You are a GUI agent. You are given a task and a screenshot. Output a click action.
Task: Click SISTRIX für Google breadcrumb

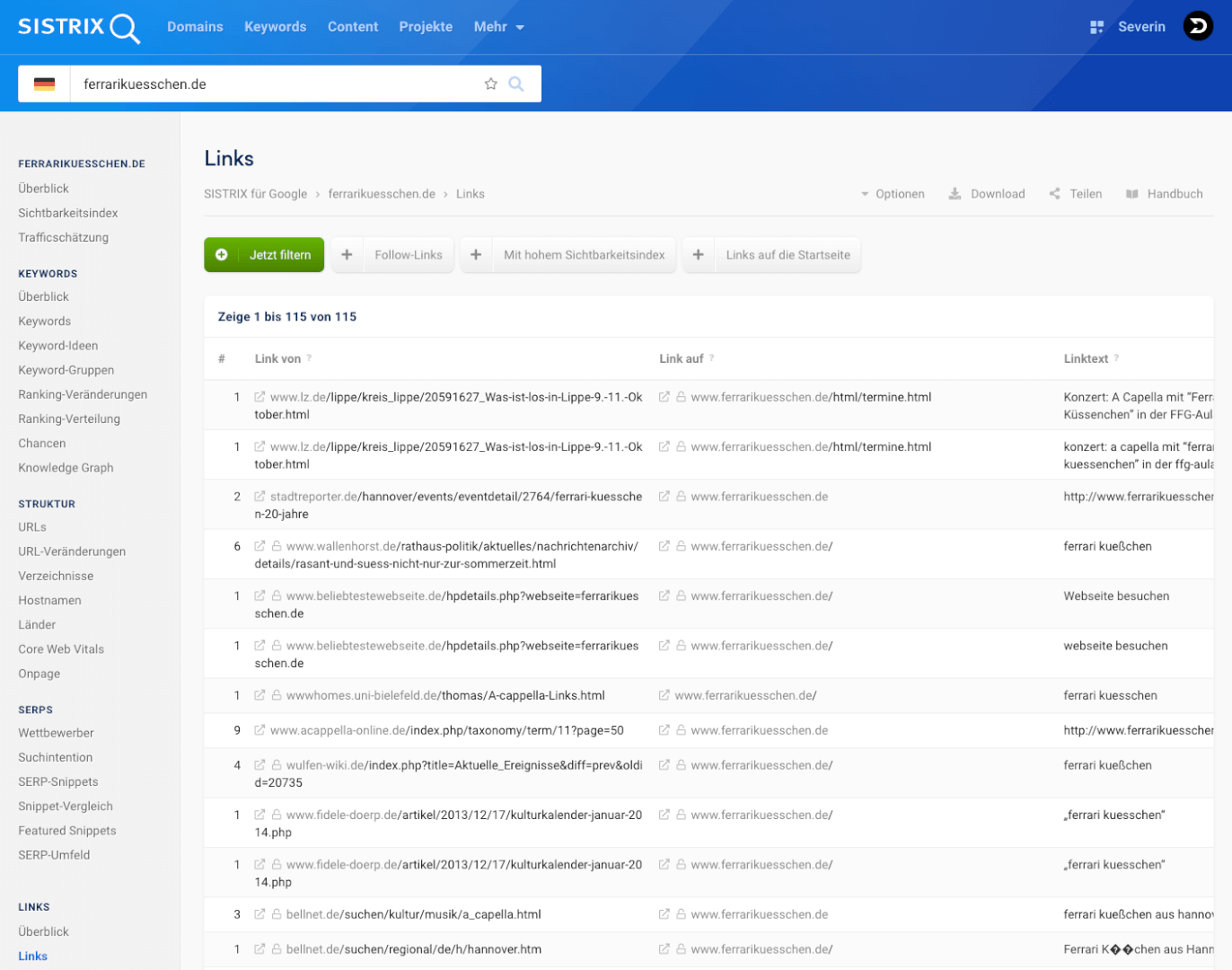click(x=256, y=194)
